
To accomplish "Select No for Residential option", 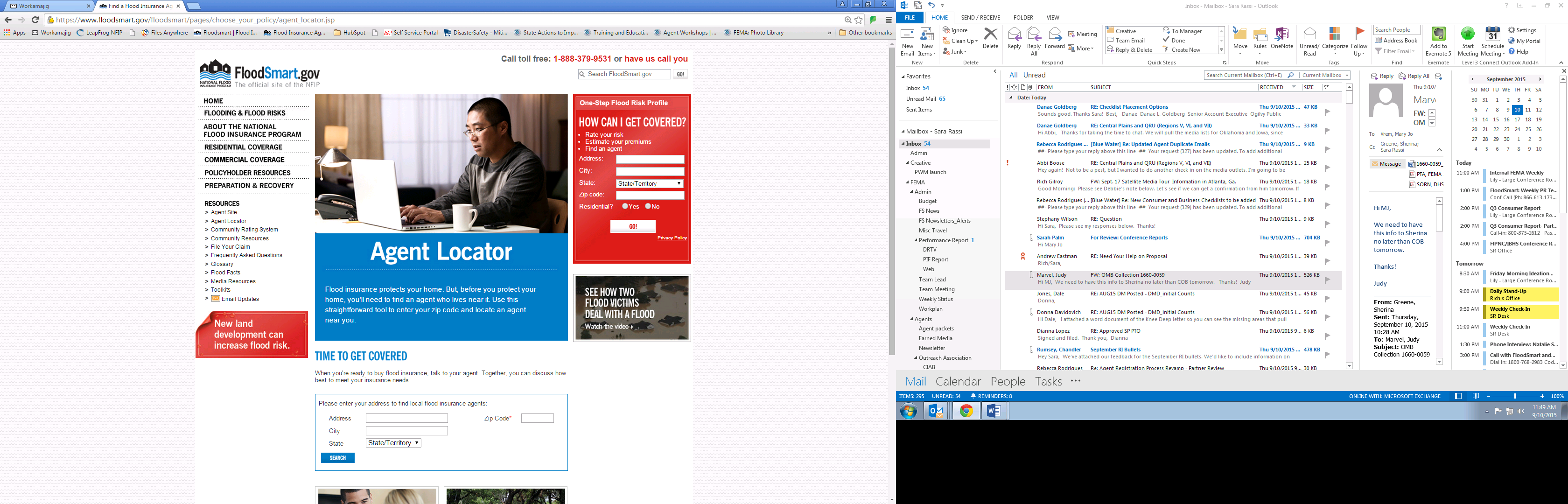I will [648, 206].
